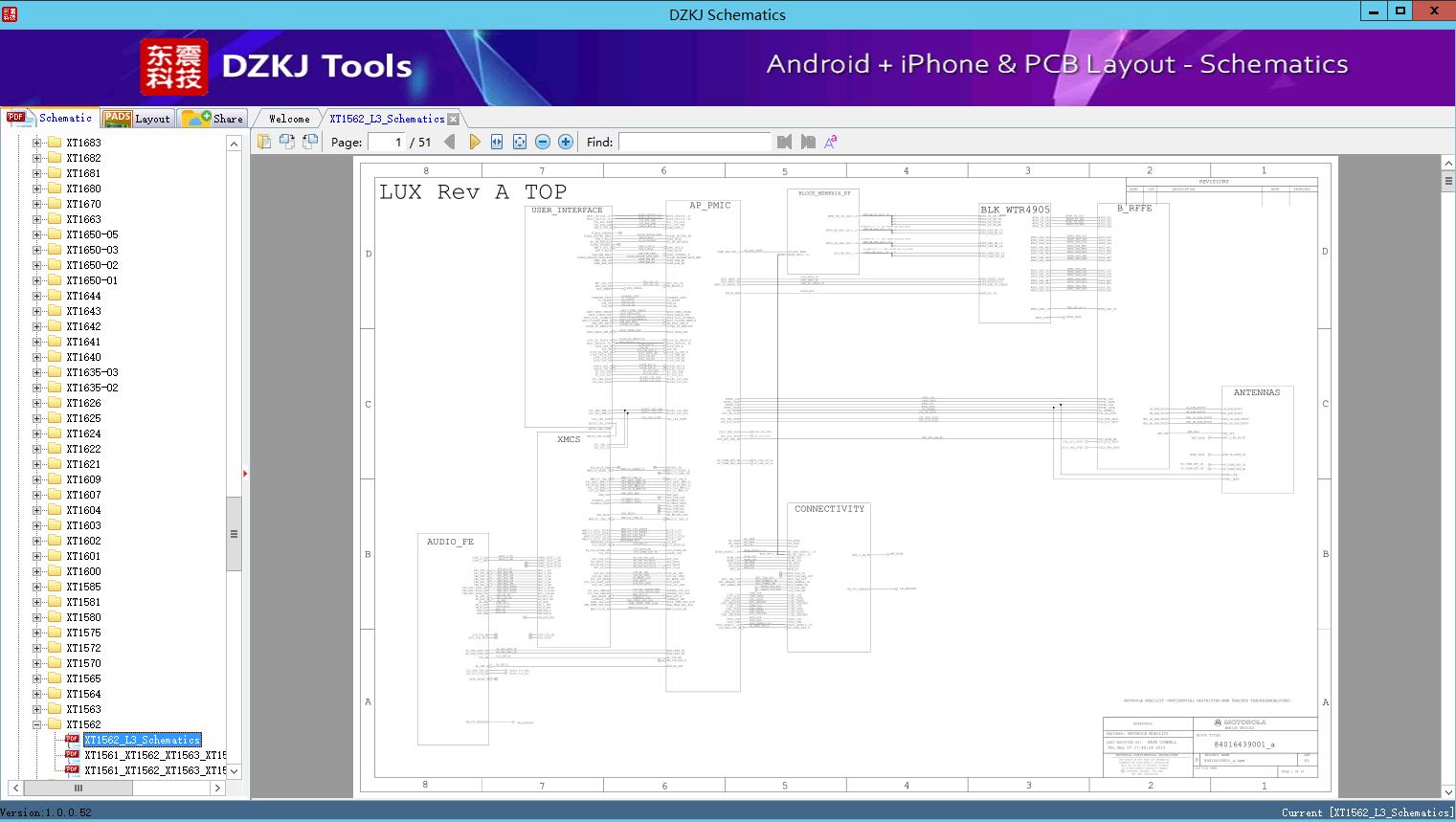The height and width of the screenshot is (822, 1456).
Task: Fit page to width
Action: pos(497,142)
